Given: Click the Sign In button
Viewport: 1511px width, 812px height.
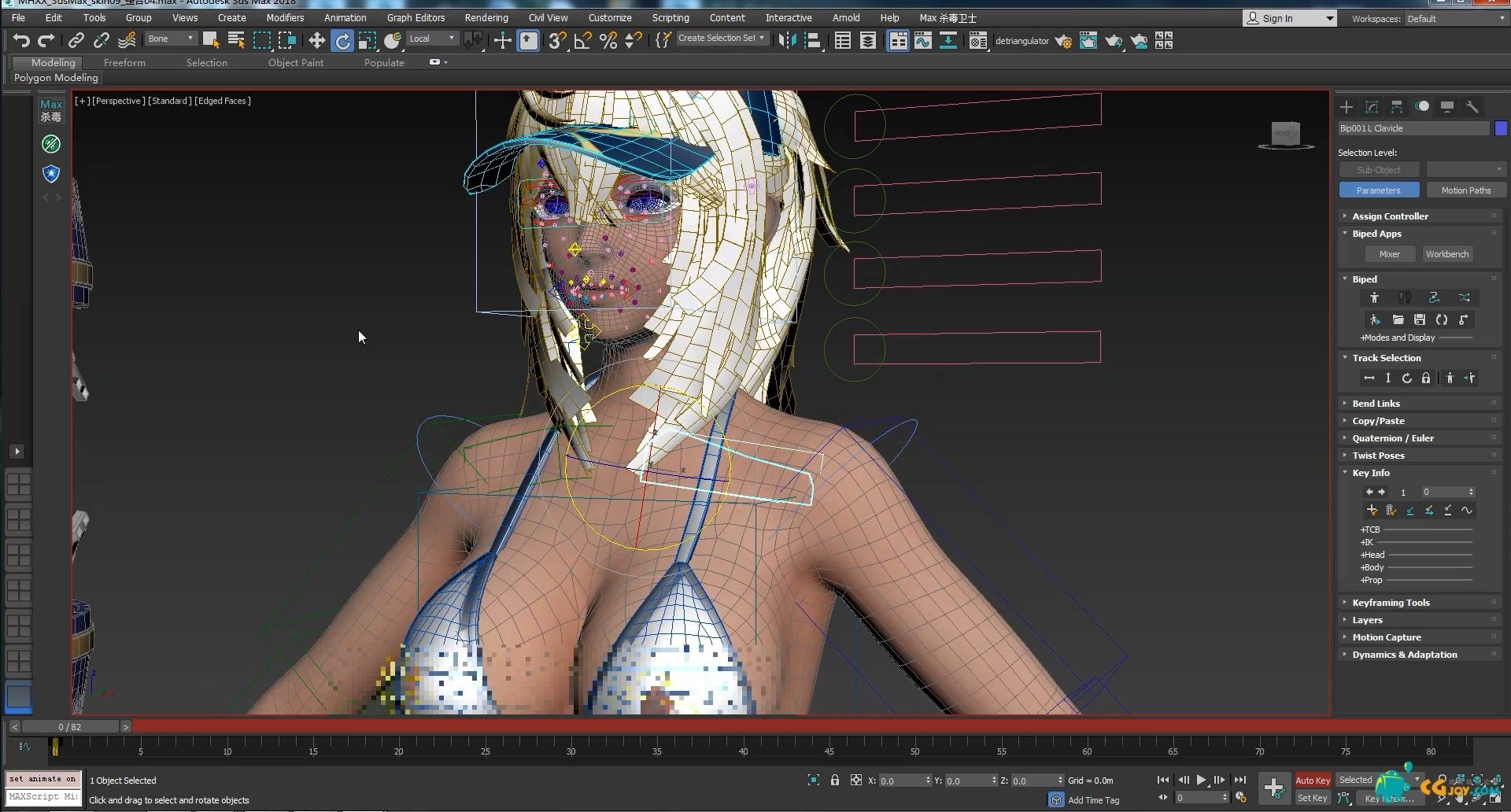Looking at the screenshot, I should [1290, 18].
